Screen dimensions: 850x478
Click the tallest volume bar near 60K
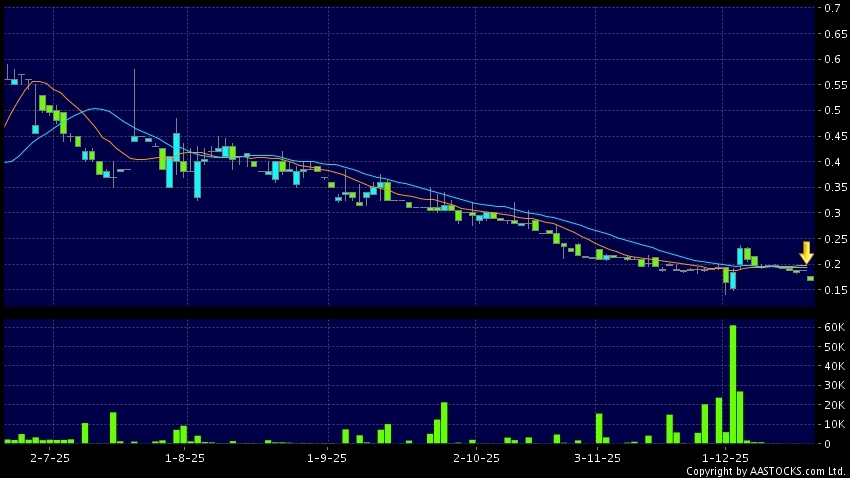coord(733,385)
